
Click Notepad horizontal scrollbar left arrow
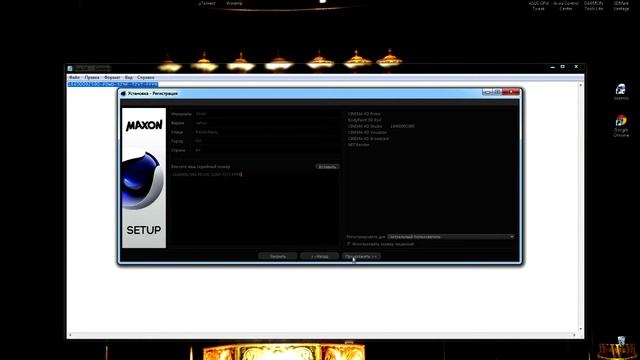[70, 335]
